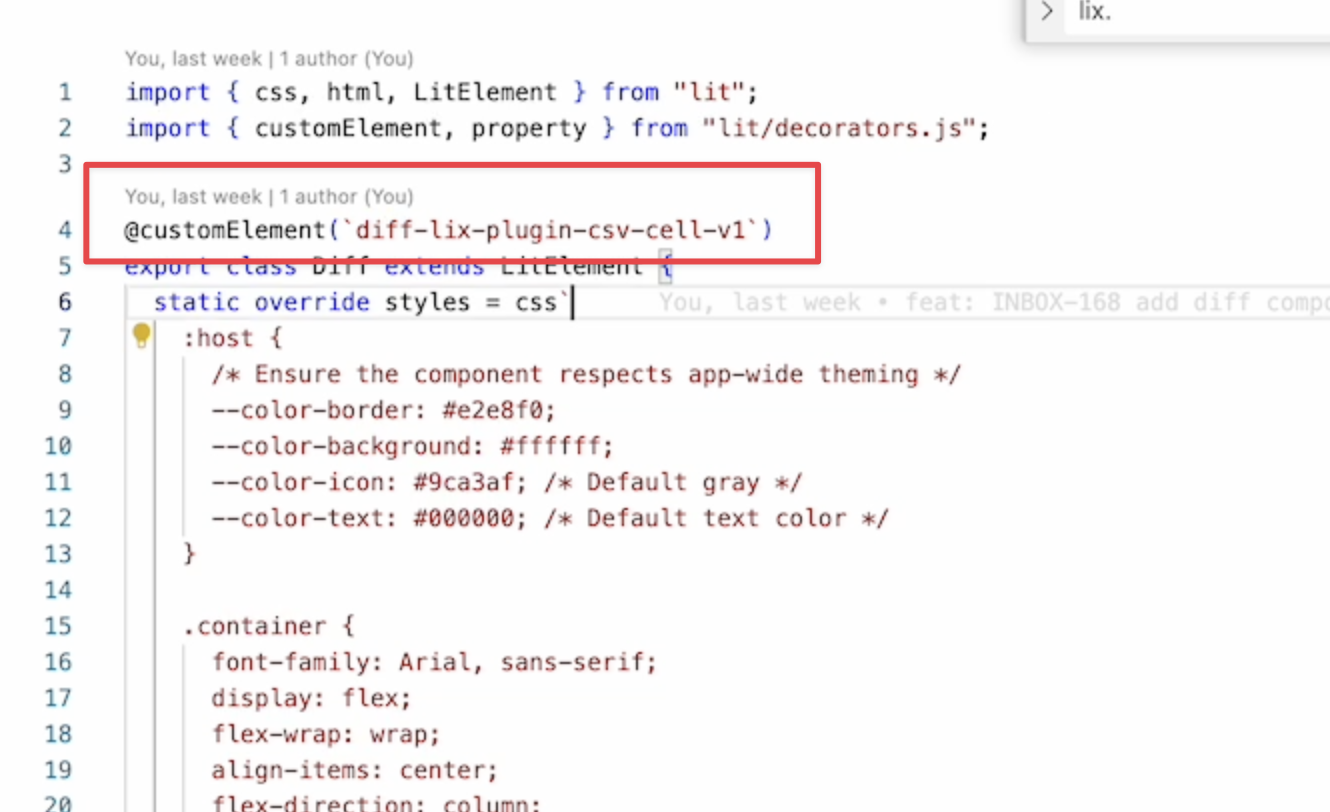This screenshot has width=1330, height=812.
Task: Open the author code lens above @customElement line
Action: point(269,196)
